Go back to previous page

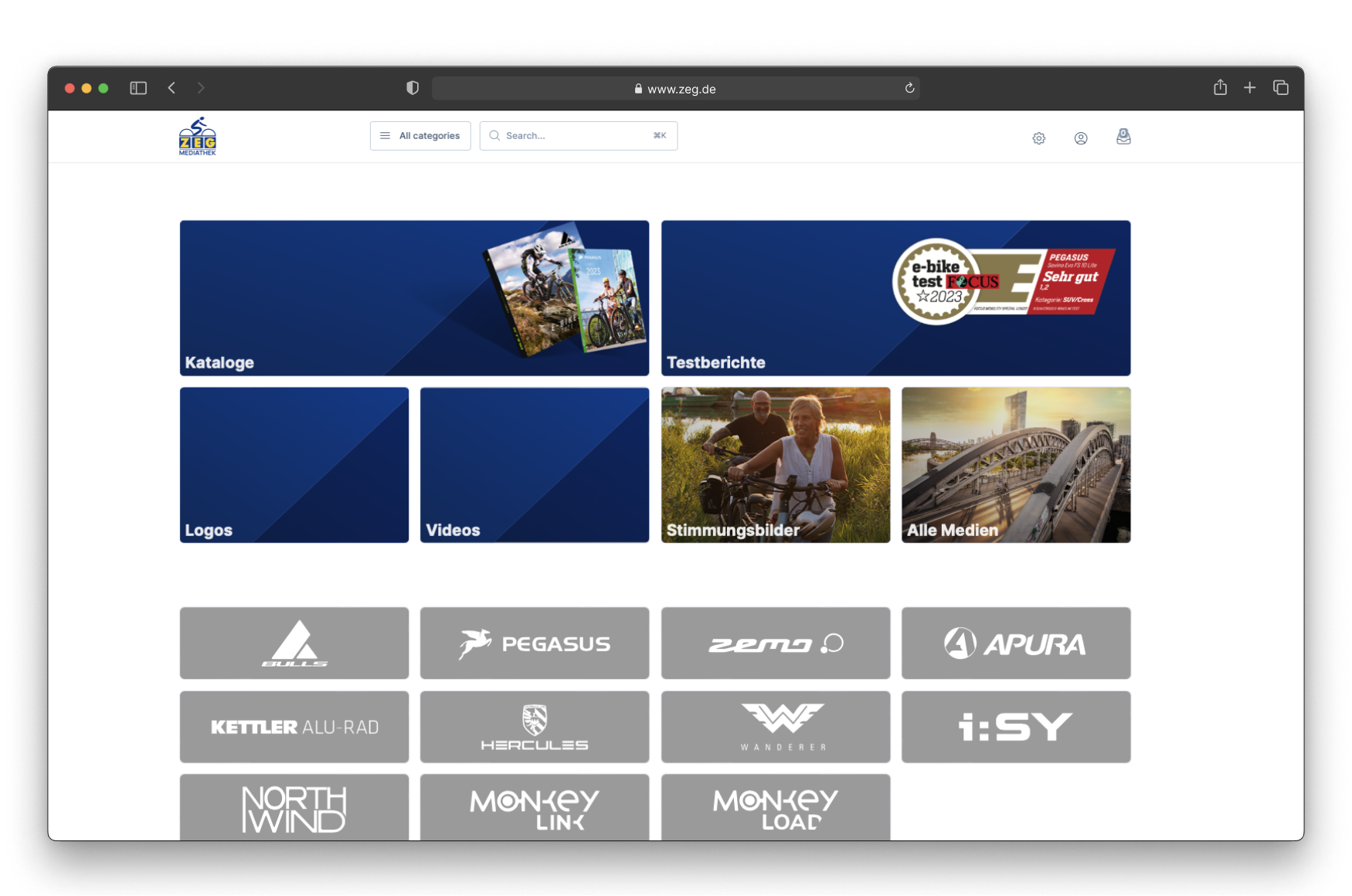[x=172, y=88]
